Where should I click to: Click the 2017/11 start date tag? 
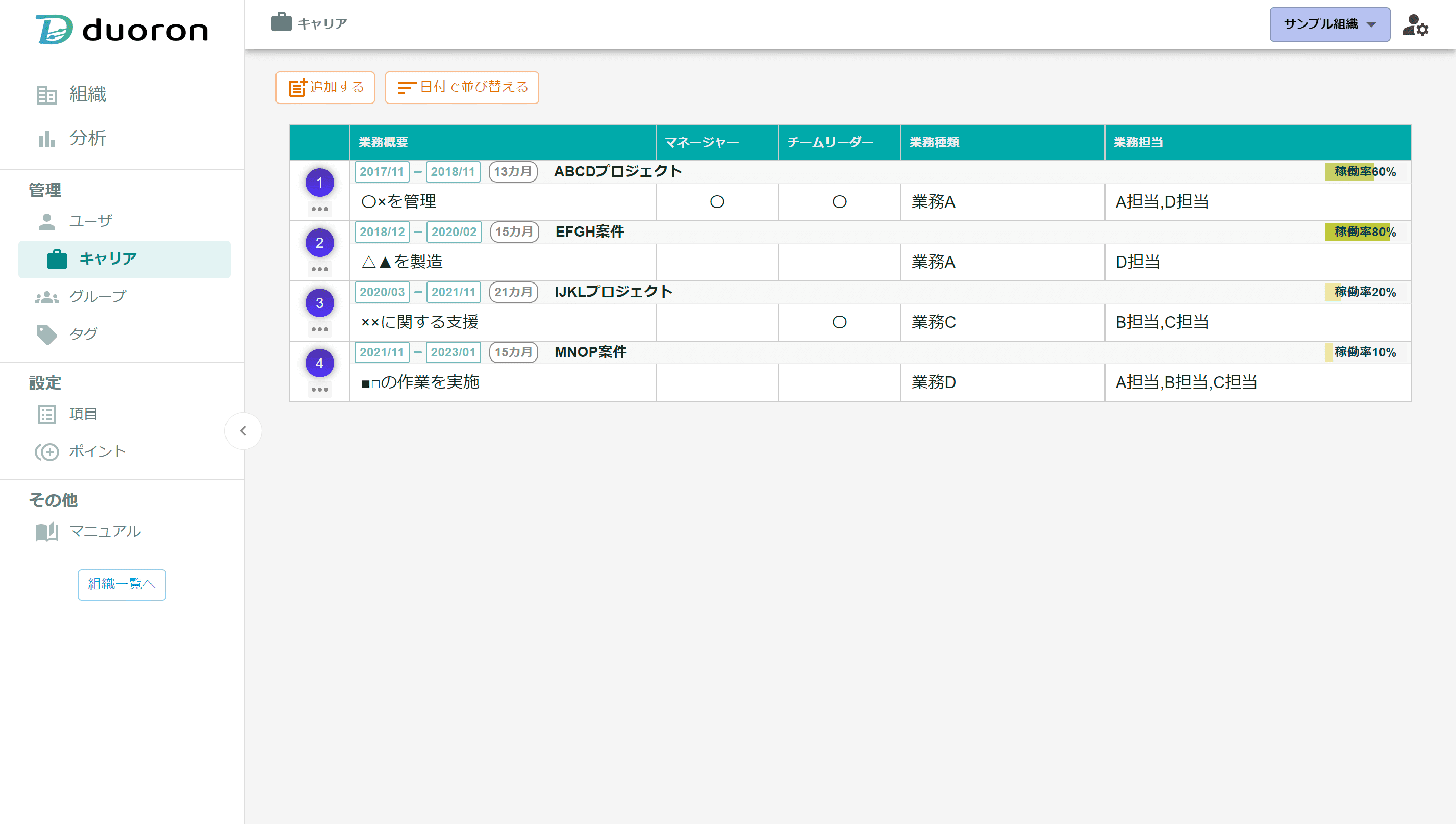(382, 171)
